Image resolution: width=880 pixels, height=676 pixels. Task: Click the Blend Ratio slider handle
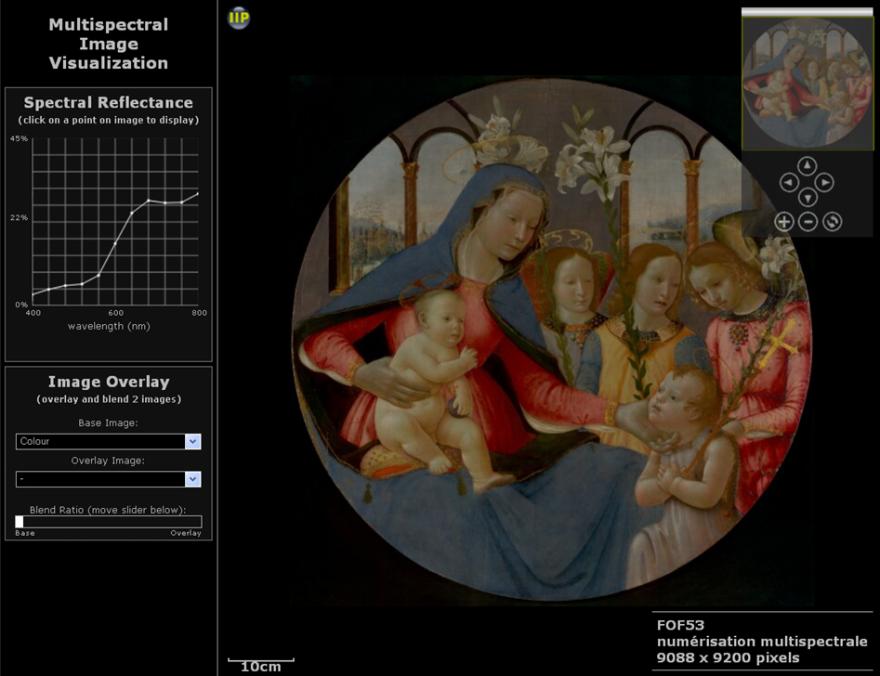tap(19, 521)
